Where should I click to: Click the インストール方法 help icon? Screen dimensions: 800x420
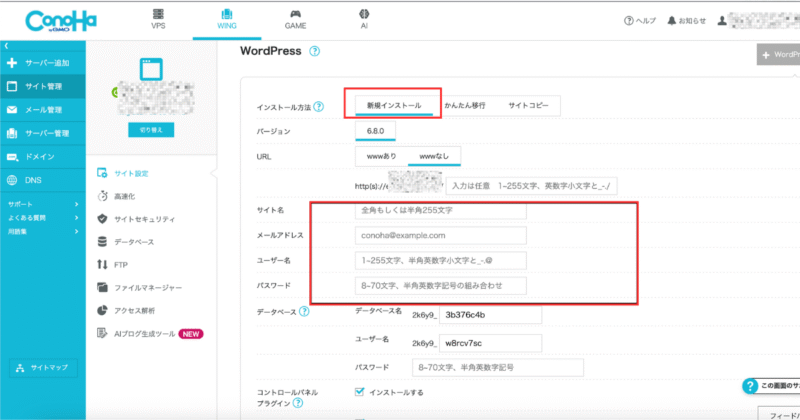[x=318, y=107]
